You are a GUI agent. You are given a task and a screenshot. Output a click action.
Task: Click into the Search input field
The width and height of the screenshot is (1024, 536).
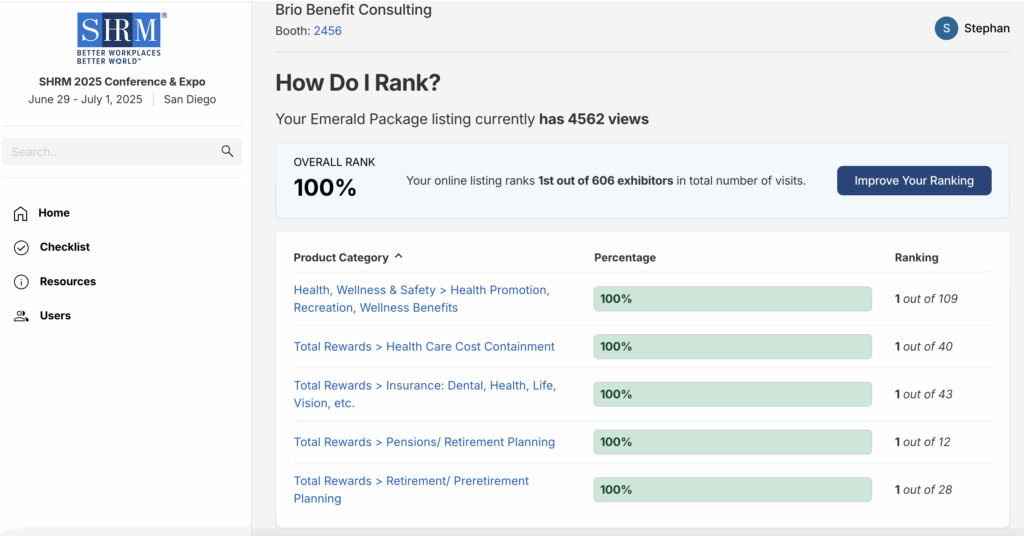click(x=110, y=152)
